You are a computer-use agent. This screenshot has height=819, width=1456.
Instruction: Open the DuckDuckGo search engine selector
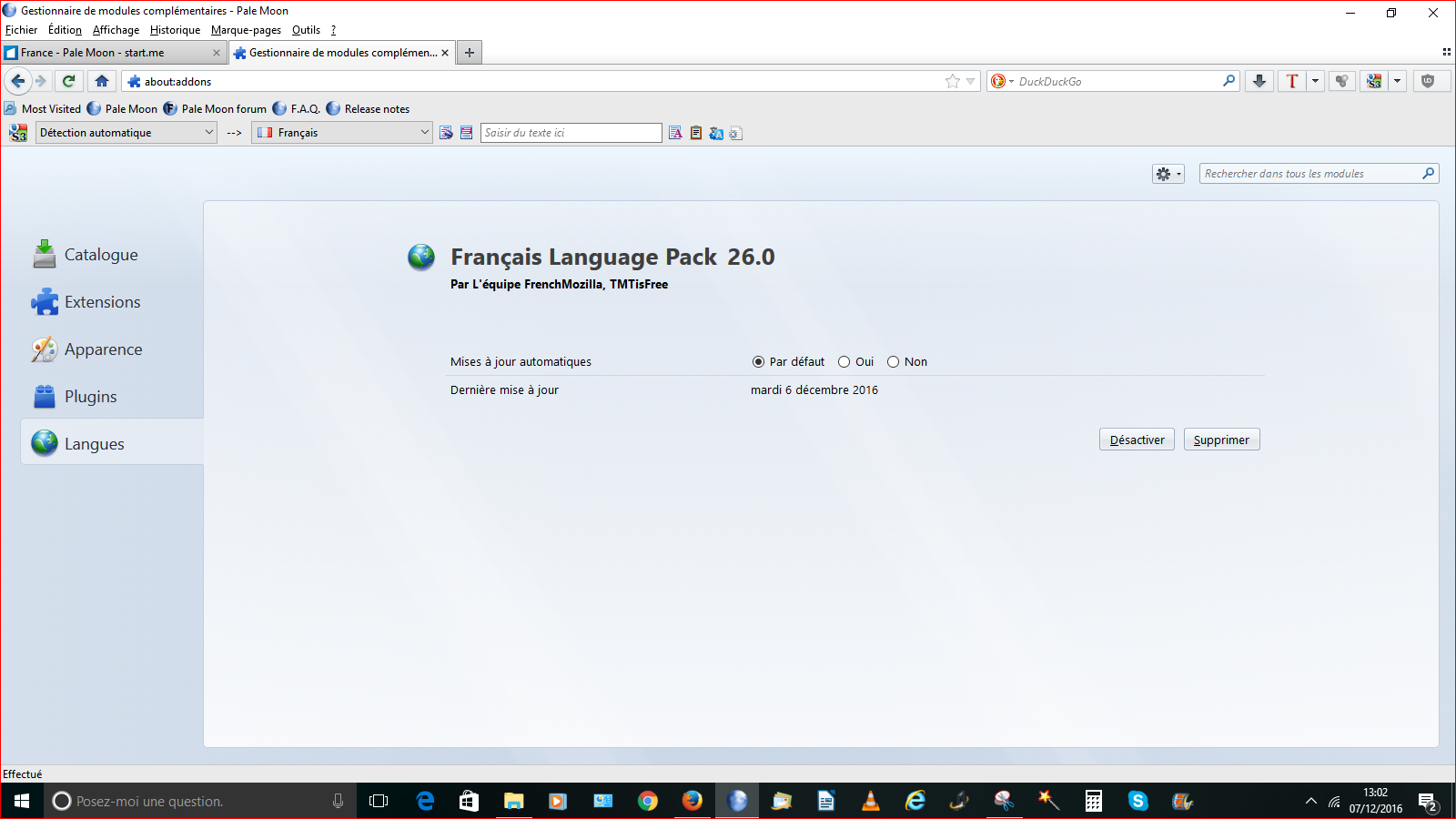(1002, 81)
